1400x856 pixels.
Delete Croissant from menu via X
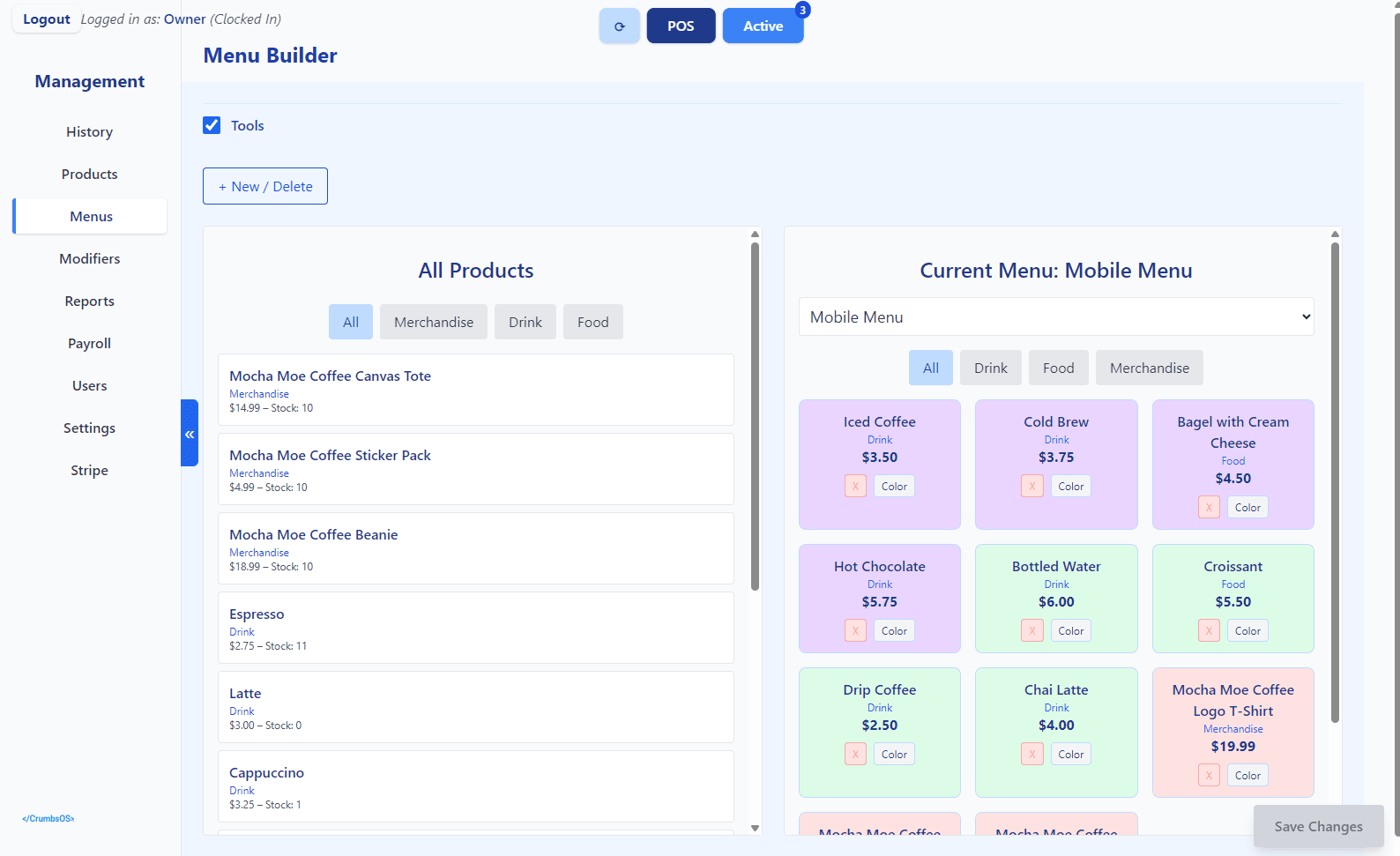pyautogui.click(x=1209, y=631)
